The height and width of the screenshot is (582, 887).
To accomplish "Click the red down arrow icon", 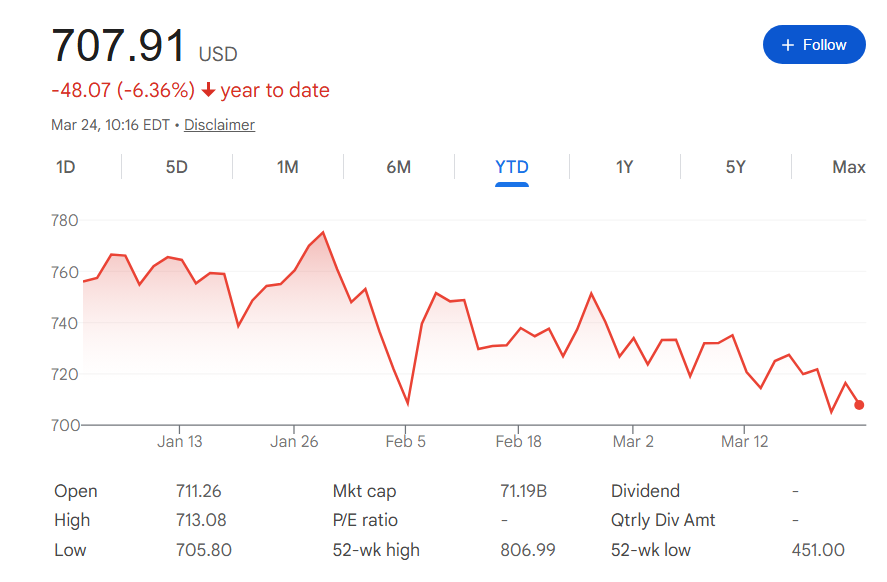I will coord(208,91).
